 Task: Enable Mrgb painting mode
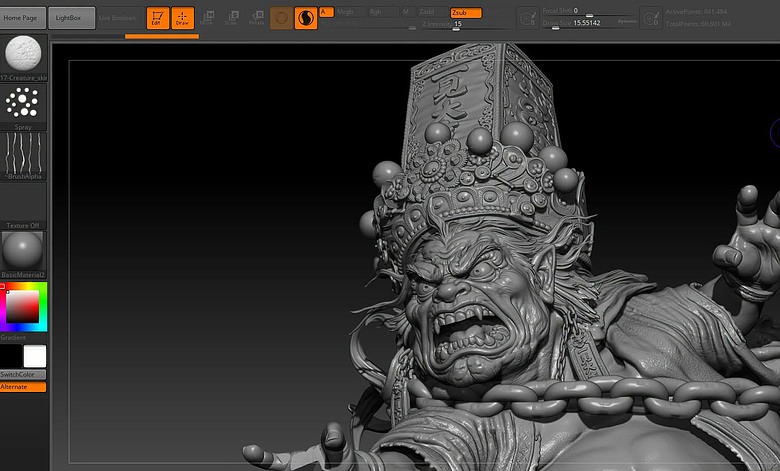[351, 12]
